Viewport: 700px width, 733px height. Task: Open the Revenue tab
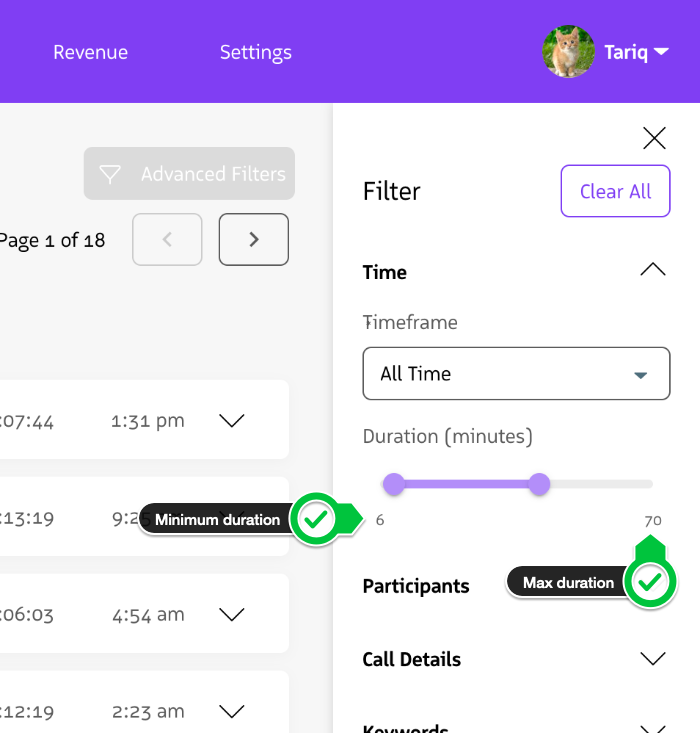[x=91, y=53]
